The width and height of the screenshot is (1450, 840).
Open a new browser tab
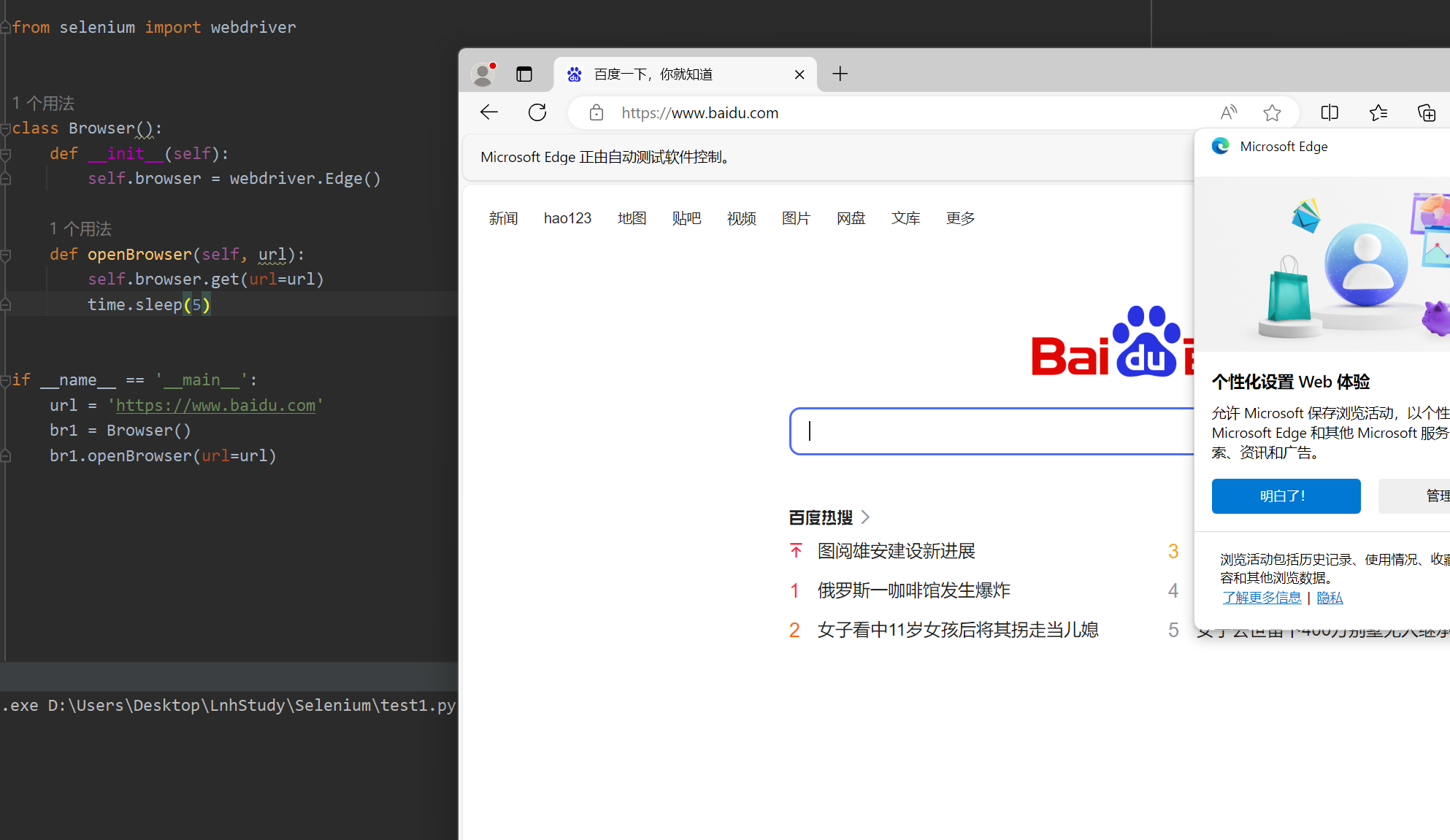840,74
